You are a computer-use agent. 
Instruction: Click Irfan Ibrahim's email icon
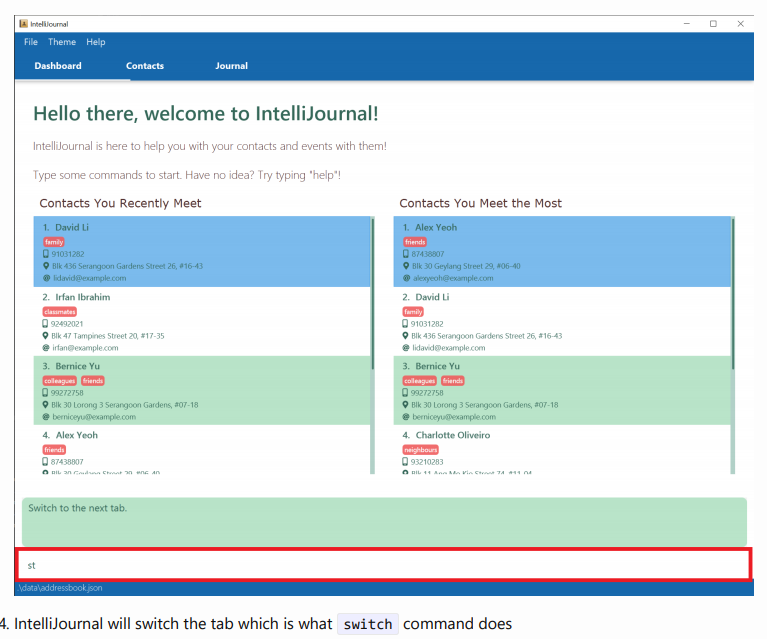click(46, 347)
